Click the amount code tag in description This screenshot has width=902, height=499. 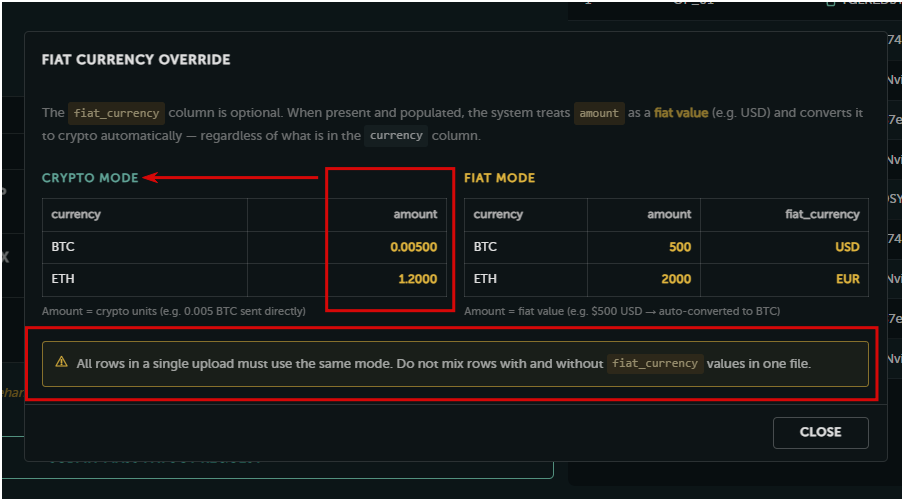[599, 113]
